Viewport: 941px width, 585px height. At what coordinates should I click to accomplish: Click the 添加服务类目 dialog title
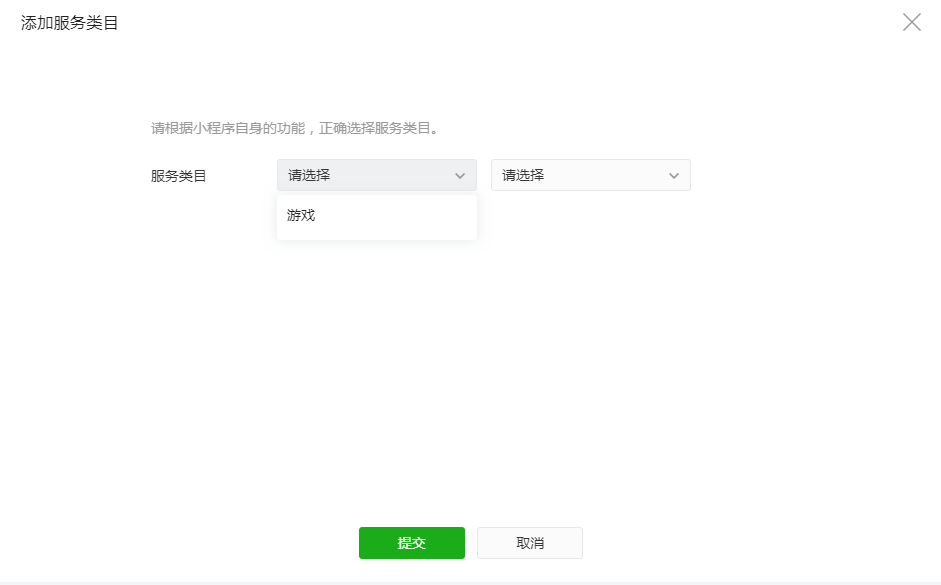70,23
